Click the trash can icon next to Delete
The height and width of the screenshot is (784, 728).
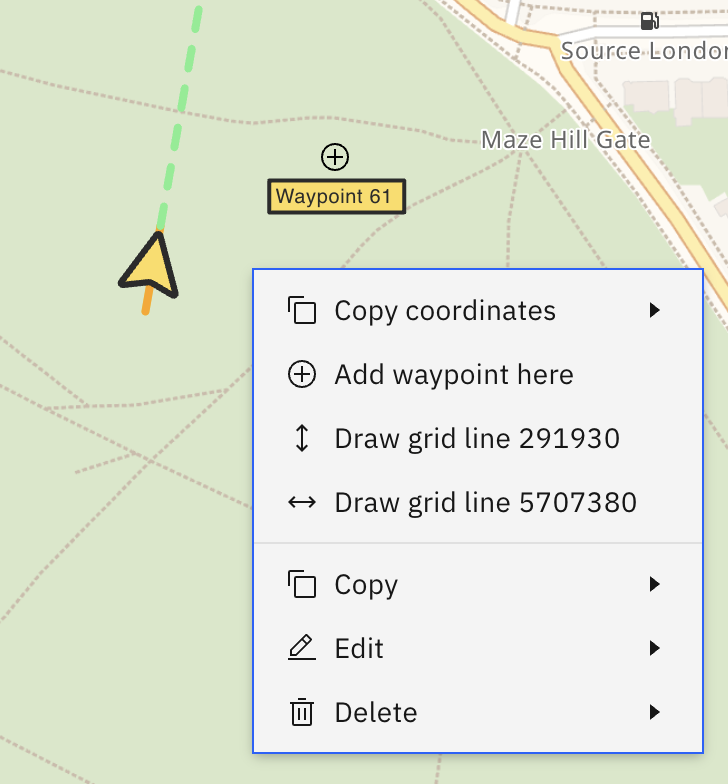[302, 712]
